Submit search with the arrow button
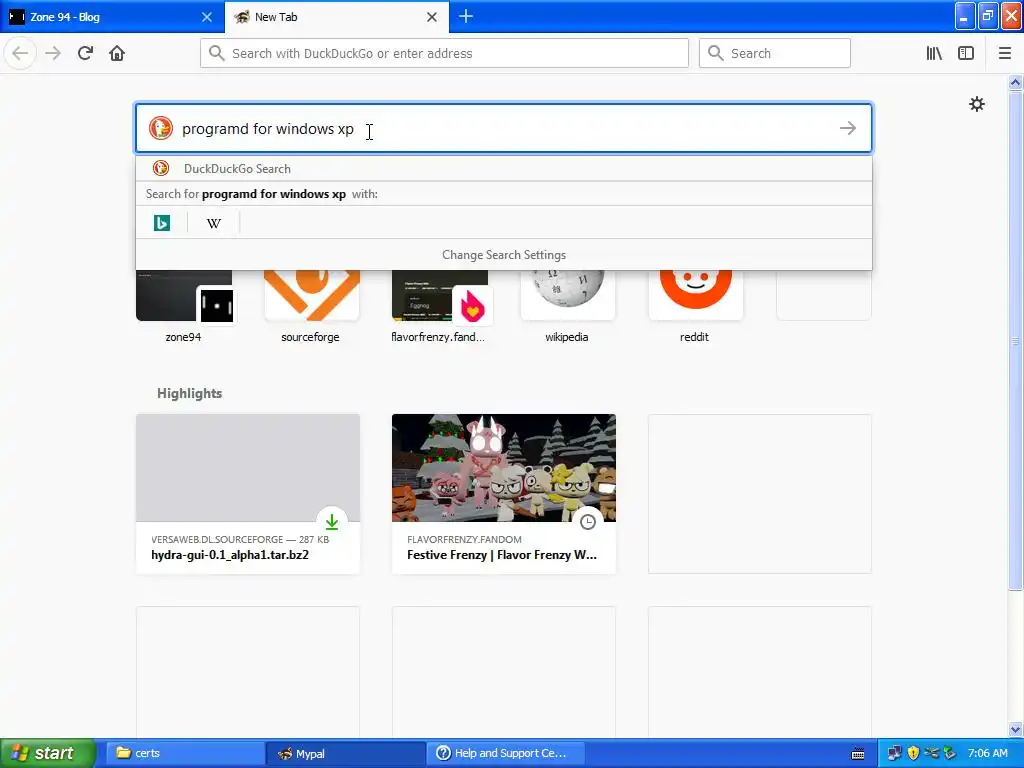This screenshot has height=768, width=1024. tap(848, 128)
